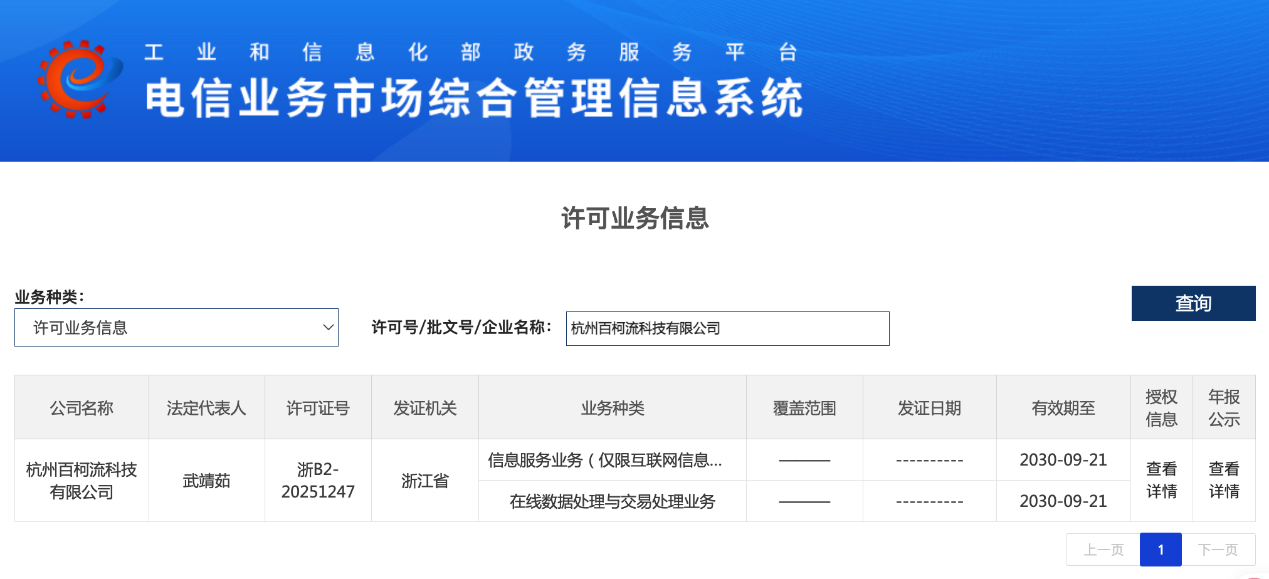Click the 许可号/批文号/企业名称： label

pyautogui.click(x=462, y=327)
